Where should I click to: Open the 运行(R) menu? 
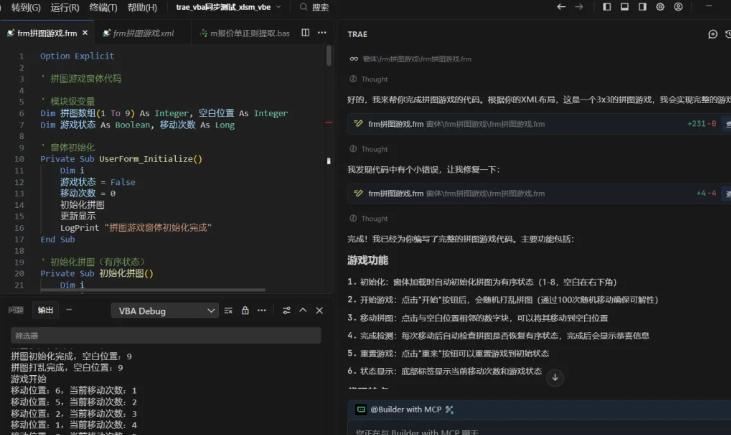click(65, 7)
